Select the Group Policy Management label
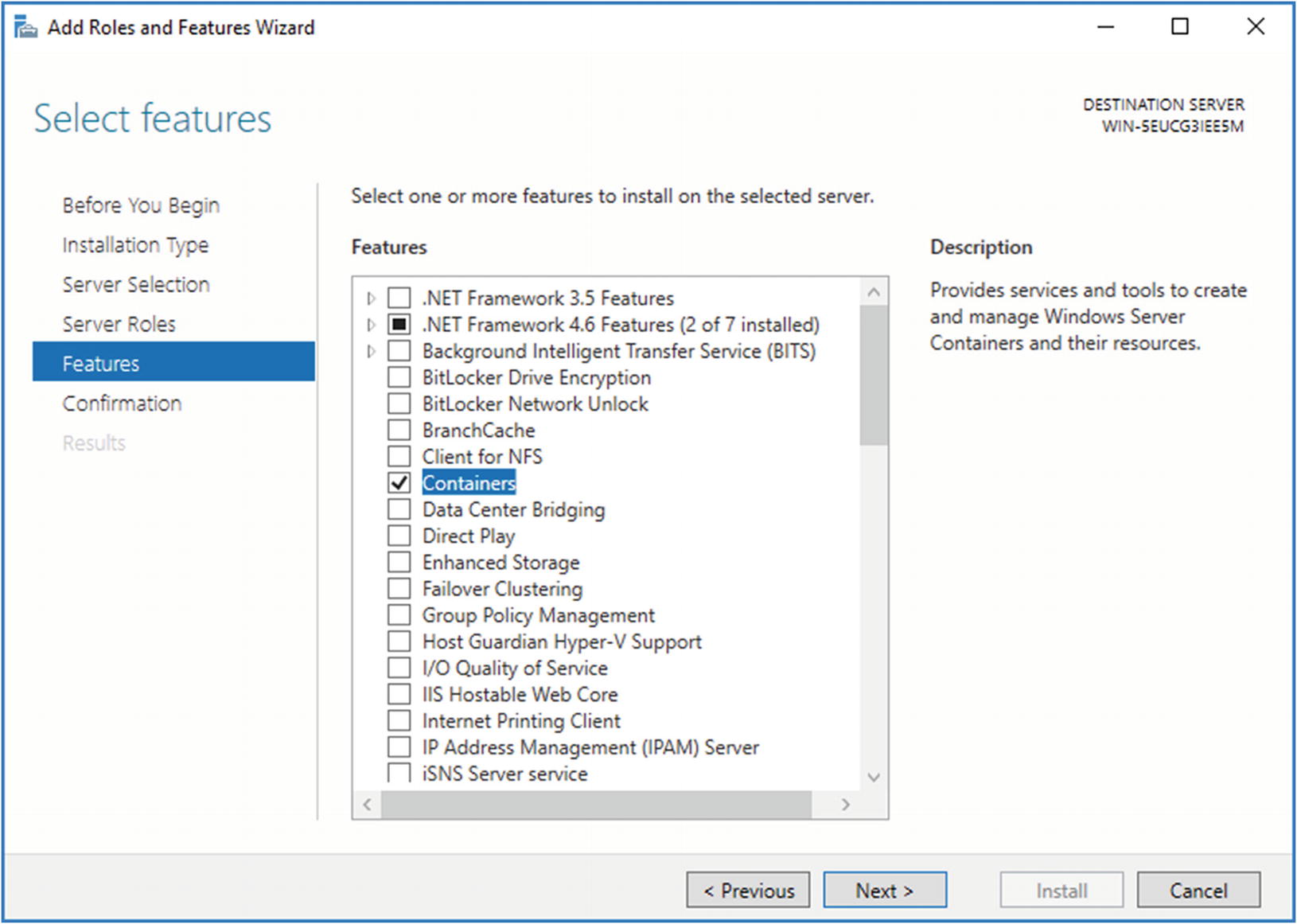Viewport: 1297px width, 924px height. click(x=539, y=615)
